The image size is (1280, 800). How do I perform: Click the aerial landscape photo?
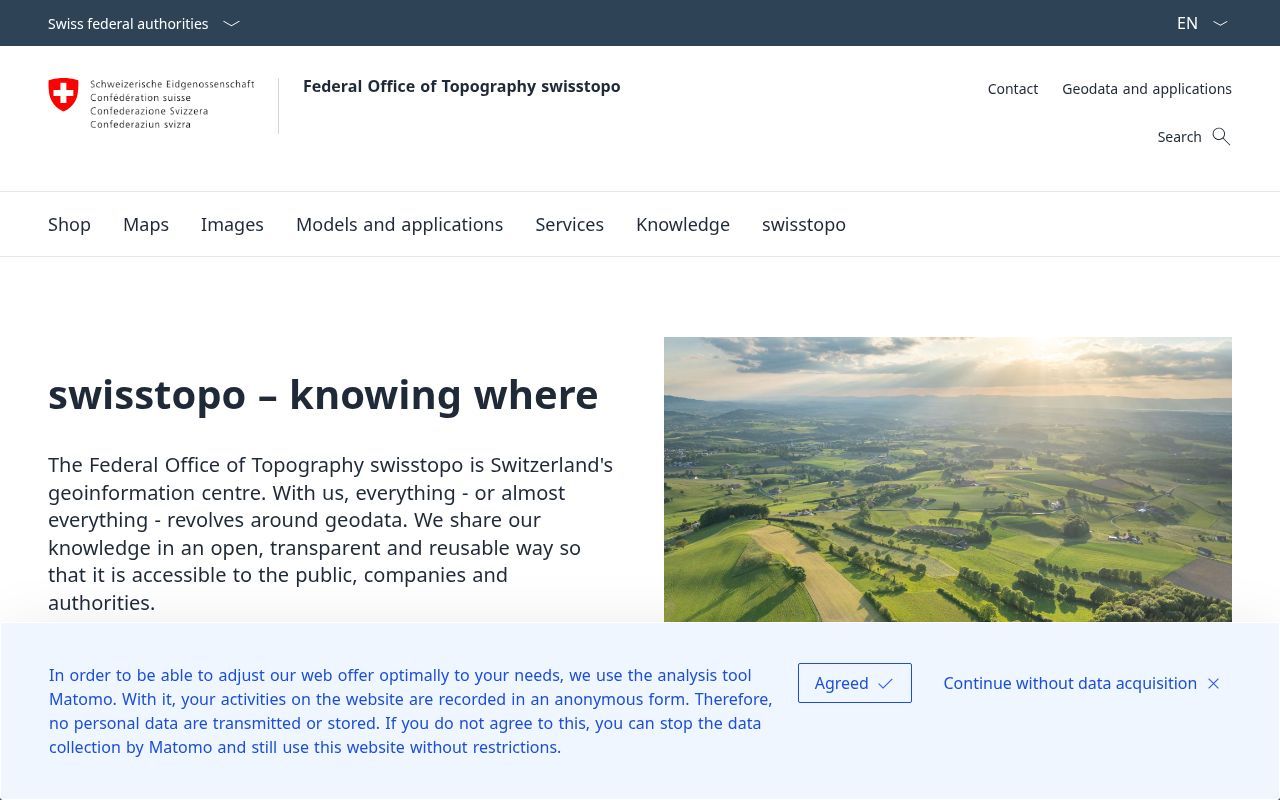[x=948, y=479]
